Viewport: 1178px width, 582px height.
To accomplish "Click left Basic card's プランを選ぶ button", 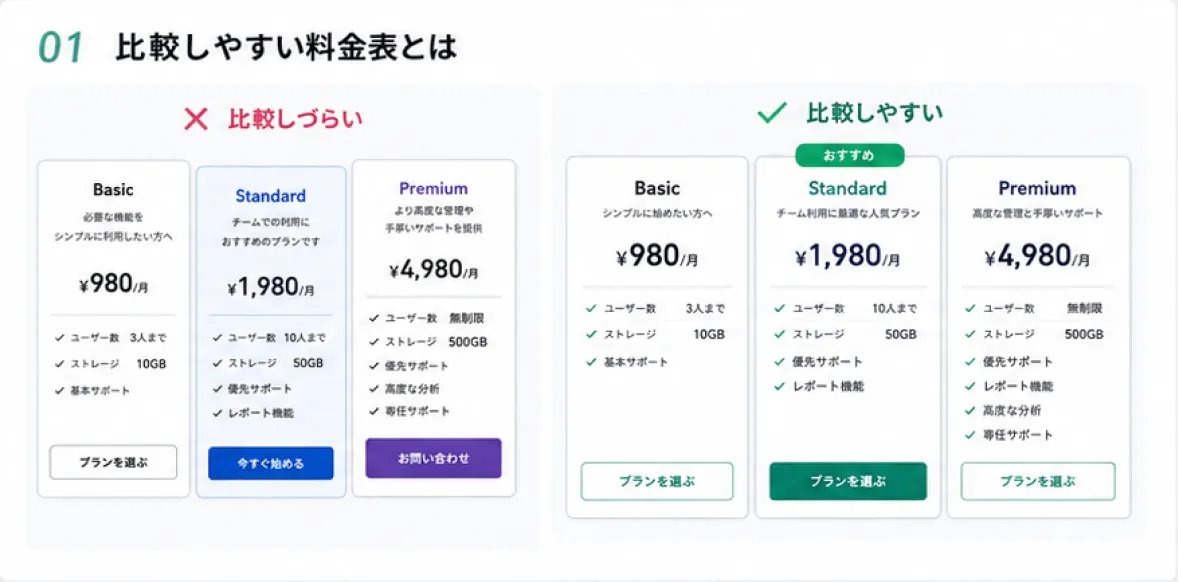I will pos(113,463).
